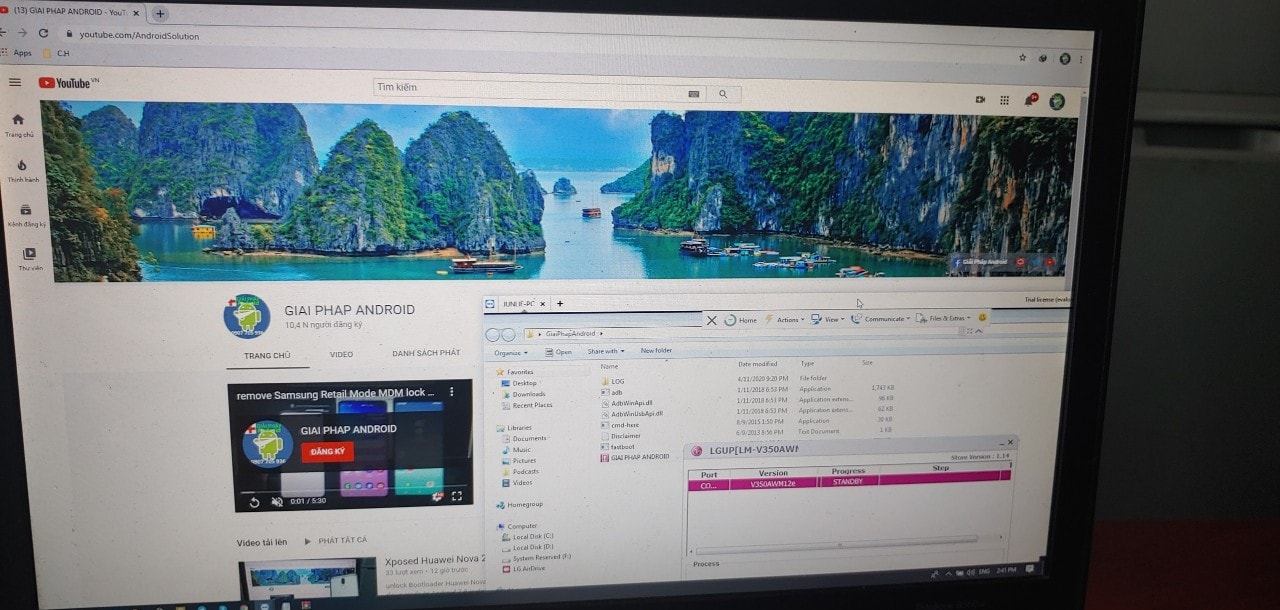This screenshot has width=1280, height=610.
Task: Click the replay button in video player
Action: point(254,502)
